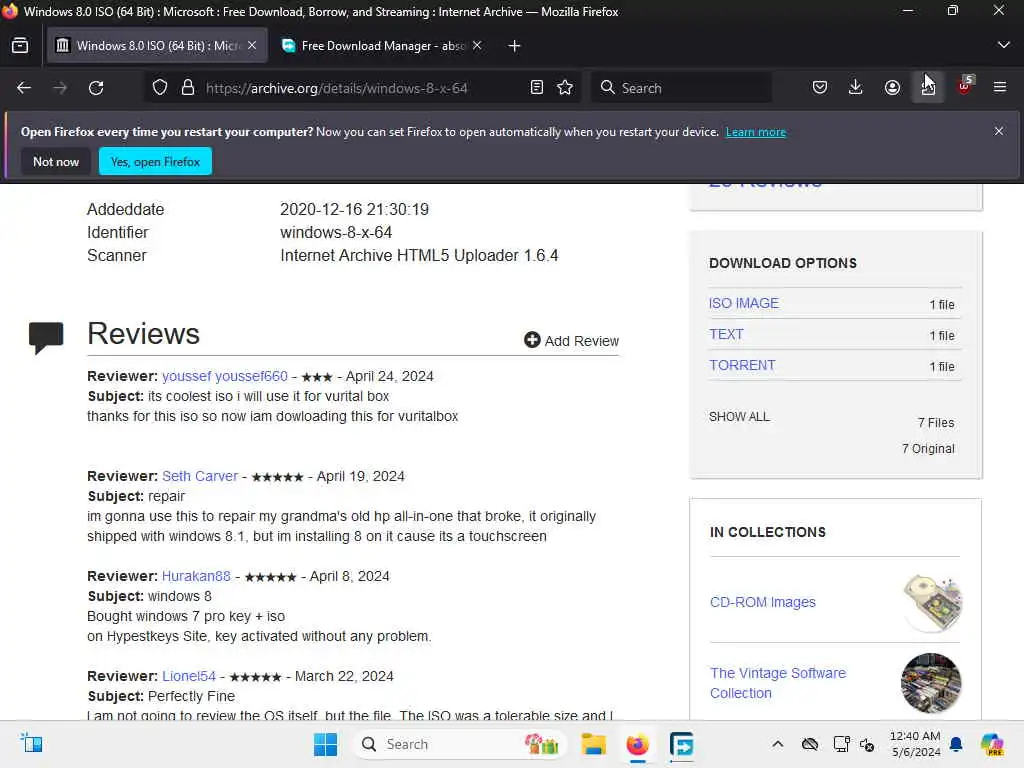This screenshot has width=1024, height=768.
Task: Open the CD-ROM Images collection link
Action: coord(763,602)
